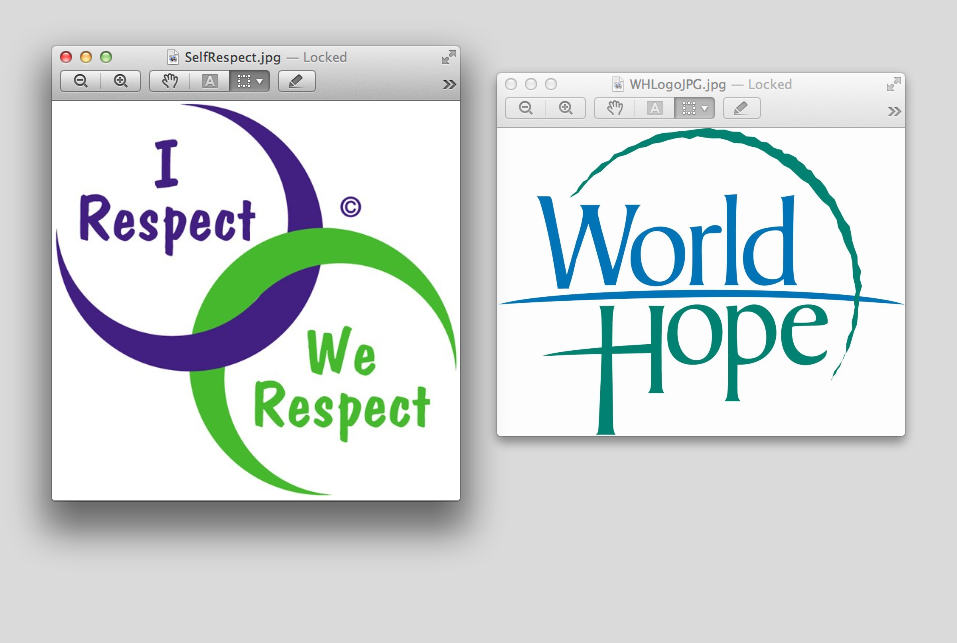Click the WHLogoJPG.jpg document proxy icon
Image resolution: width=957 pixels, height=643 pixels.
[x=618, y=84]
